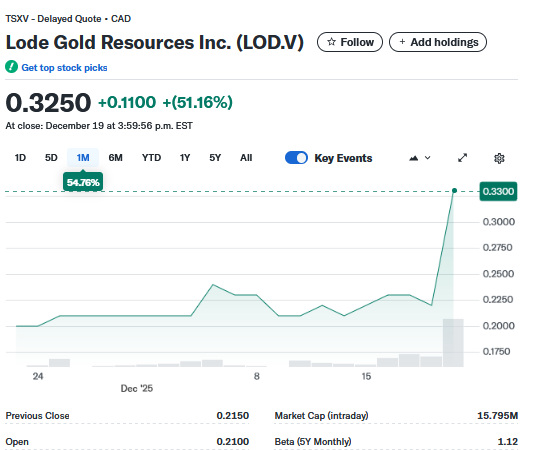
Task: Select the 1M chart range
Action: [x=83, y=158]
